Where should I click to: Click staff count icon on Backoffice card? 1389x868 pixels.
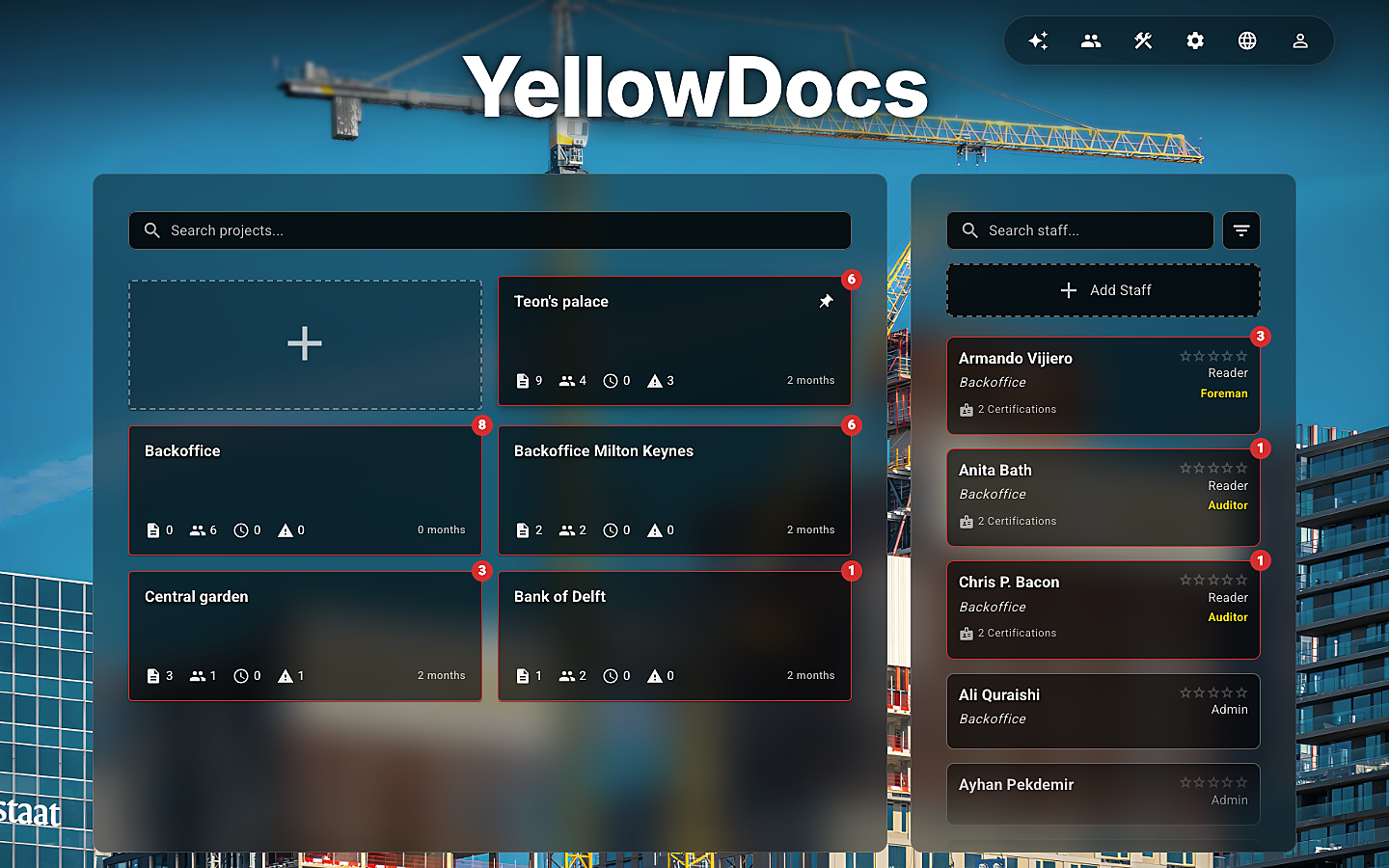(x=198, y=530)
